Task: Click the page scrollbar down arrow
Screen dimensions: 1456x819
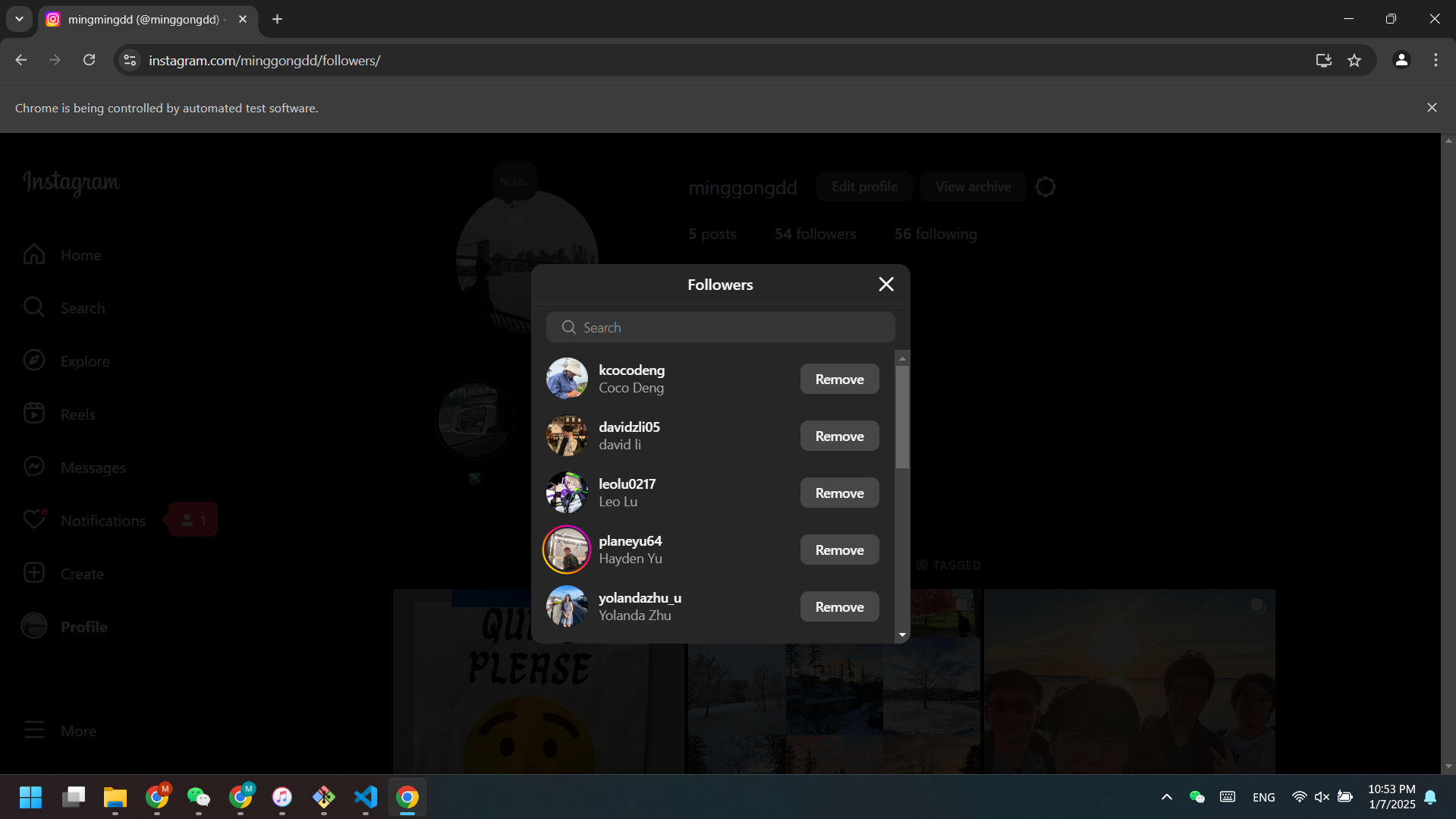Action: point(1448,767)
